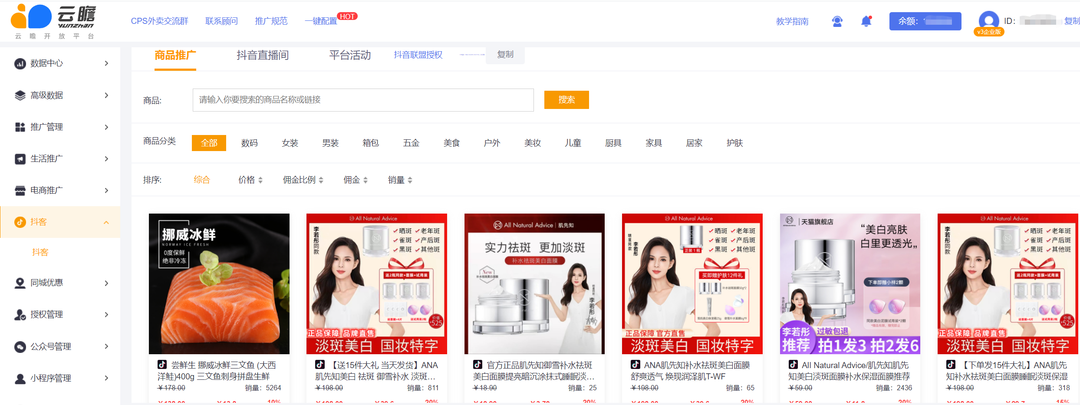Sort products by 销量

pyautogui.click(x=400, y=180)
